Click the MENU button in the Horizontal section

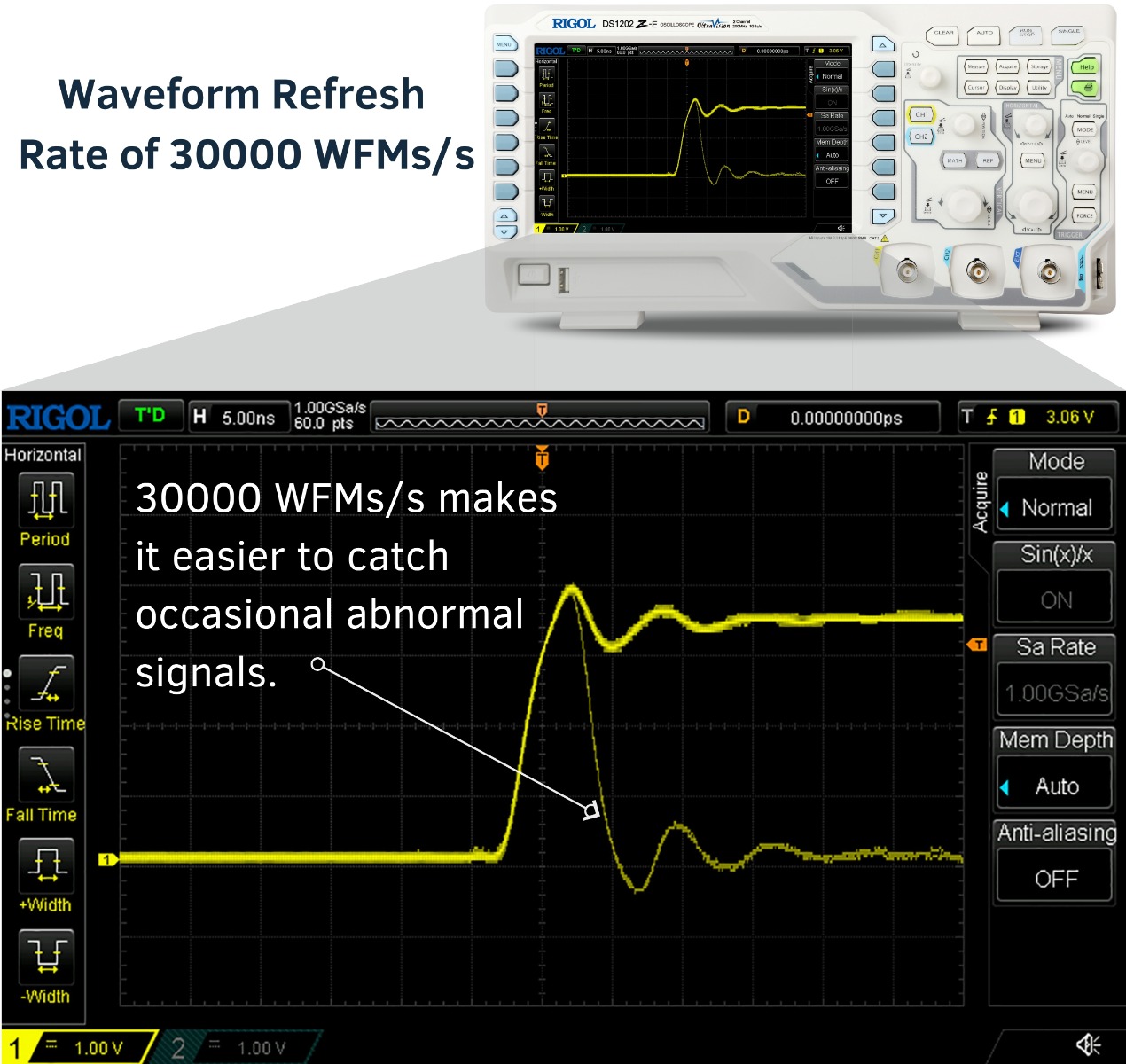(1032, 160)
